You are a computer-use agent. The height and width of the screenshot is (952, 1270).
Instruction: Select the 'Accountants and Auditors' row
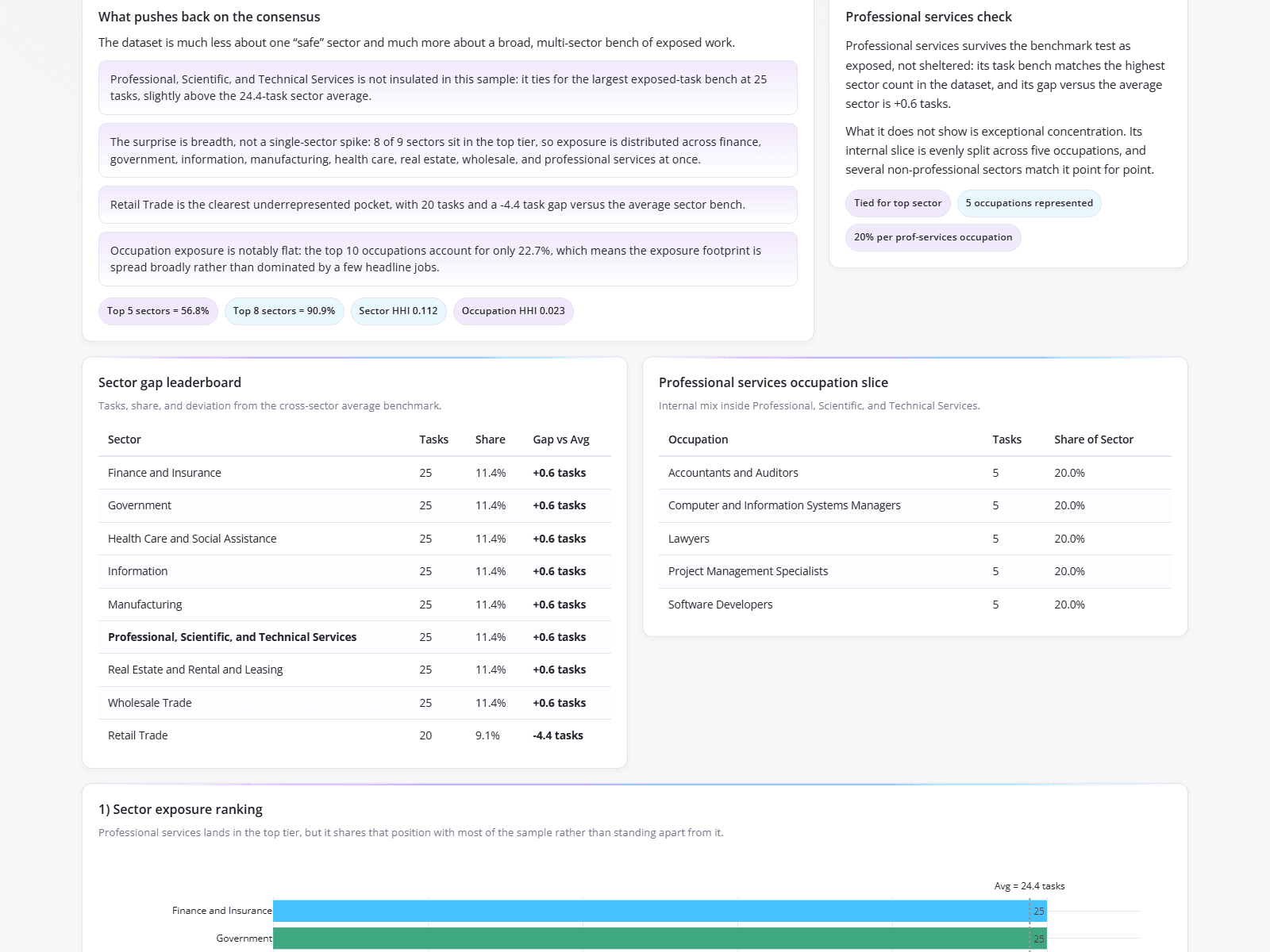click(915, 473)
